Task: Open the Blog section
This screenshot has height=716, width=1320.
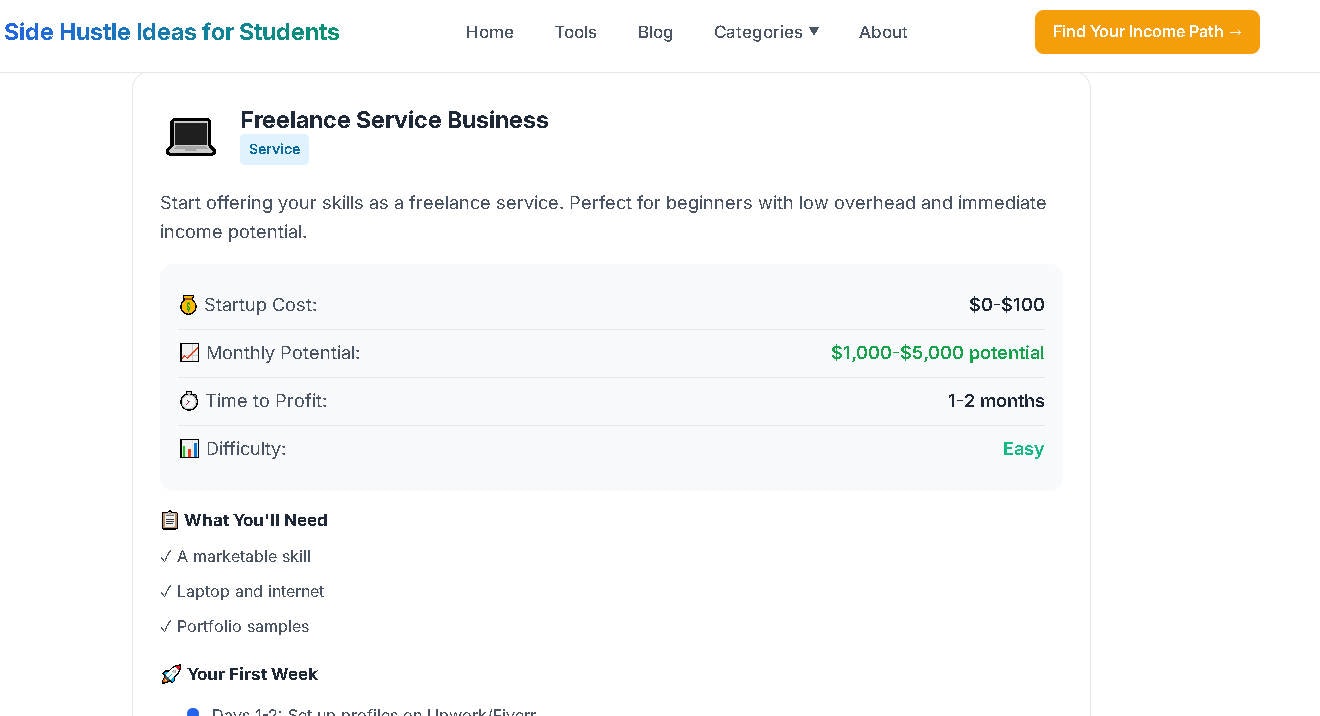Action: pos(655,32)
